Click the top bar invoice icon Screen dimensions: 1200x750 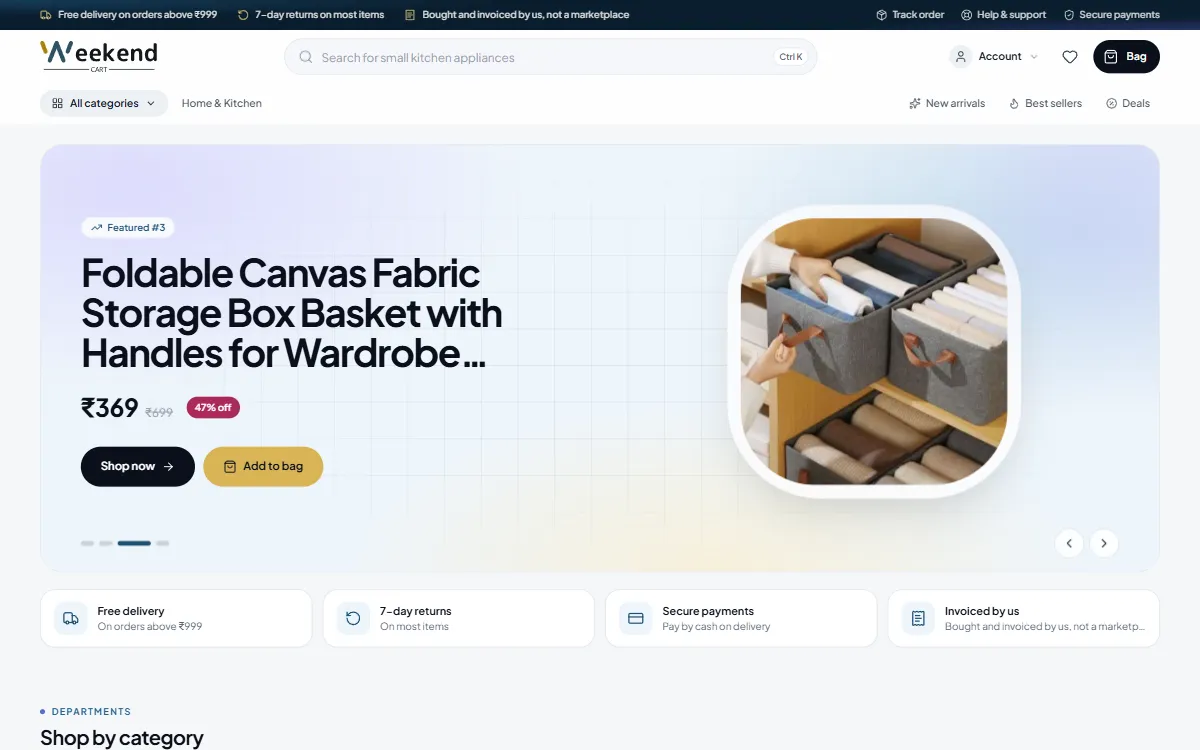pos(410,15)
